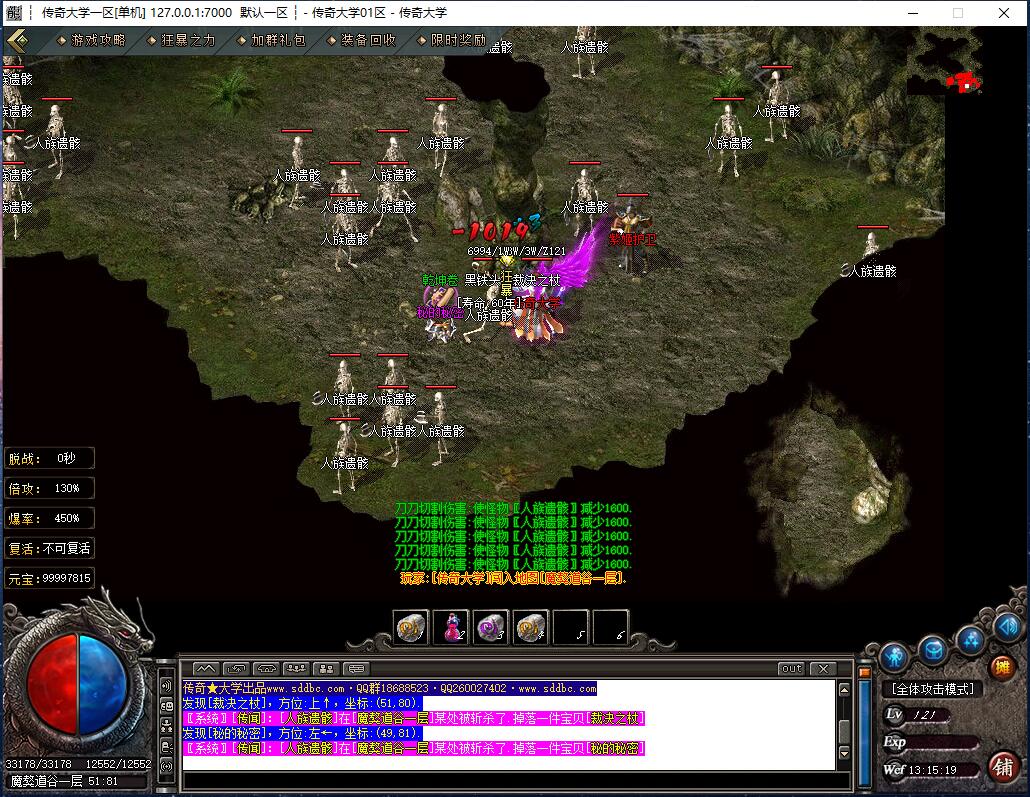Click the chat line '发现[秘的秘密]，方位:左←'
This screenshot has width=1030, height=797.
click(302, 733)
